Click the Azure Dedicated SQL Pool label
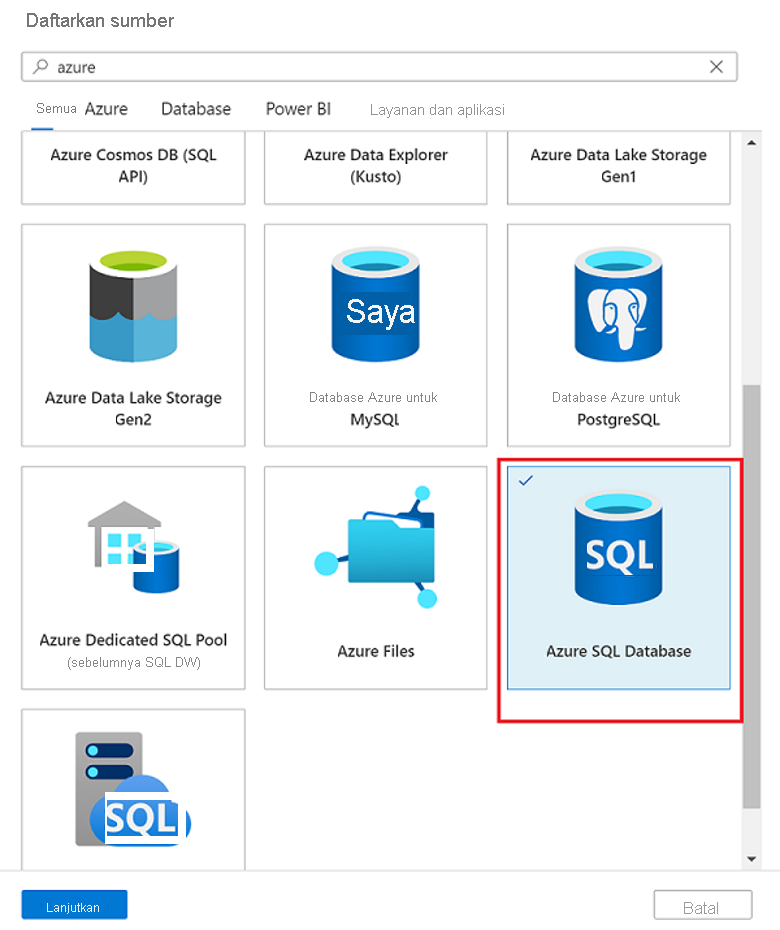The height and width of the screenshot is (930, 780). (133, 640)
